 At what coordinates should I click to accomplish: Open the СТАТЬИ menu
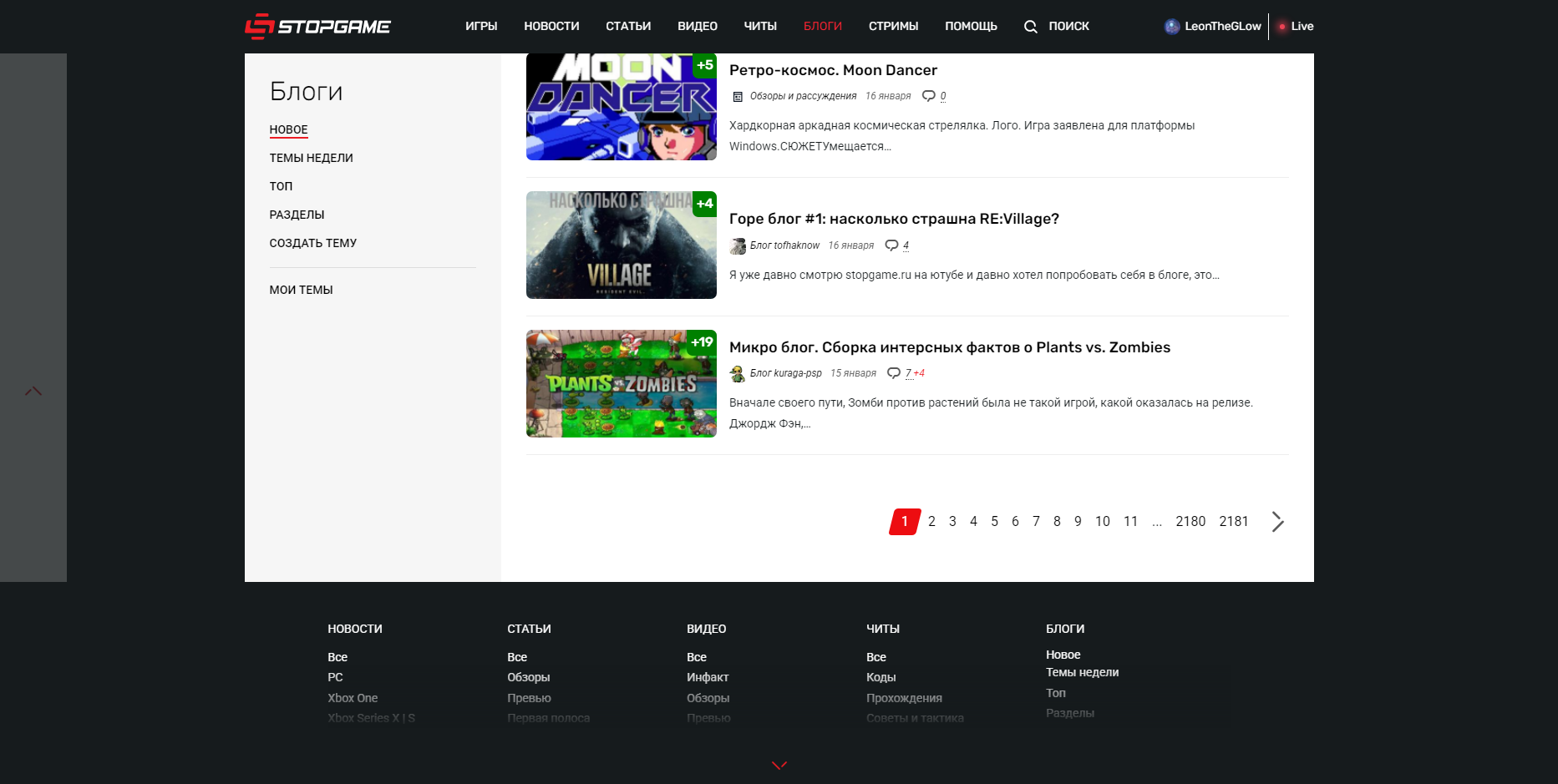628,27
